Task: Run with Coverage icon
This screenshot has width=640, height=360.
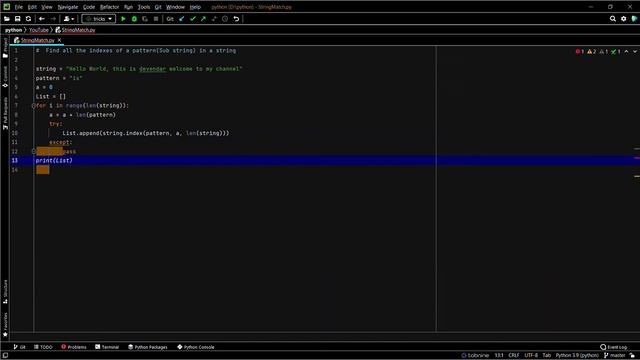Action: point(145,19)
